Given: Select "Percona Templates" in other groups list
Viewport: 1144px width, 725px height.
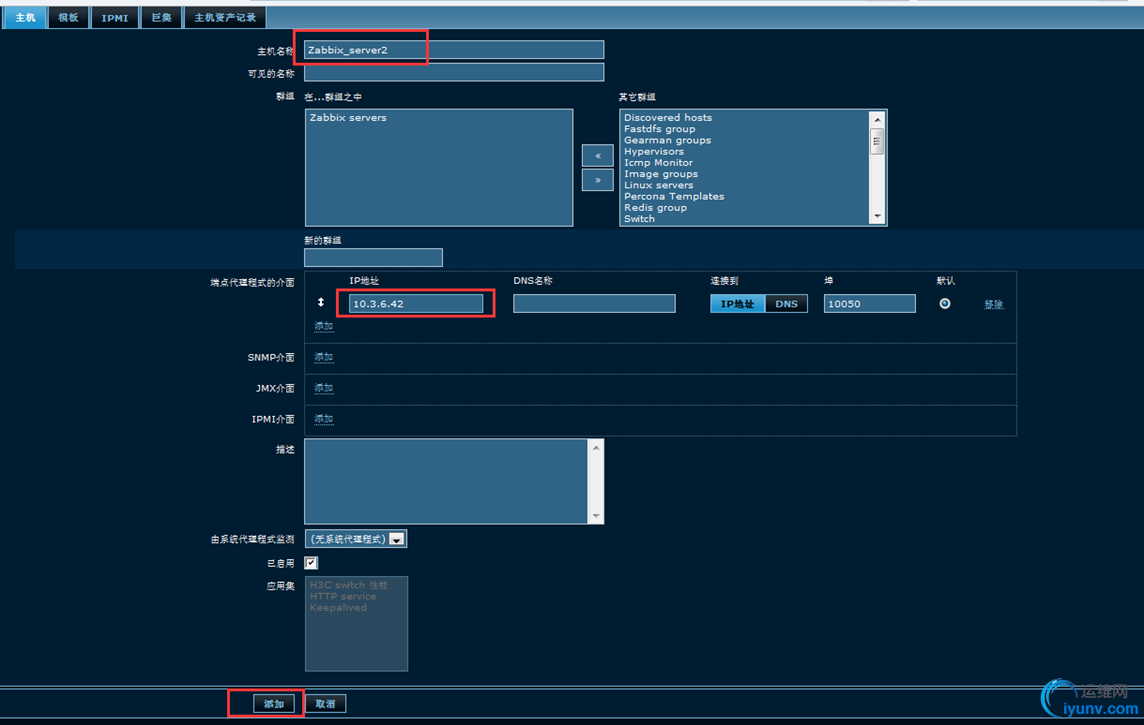Looking at the screenshot, I should pyautogui.click(x=674, y=196).
